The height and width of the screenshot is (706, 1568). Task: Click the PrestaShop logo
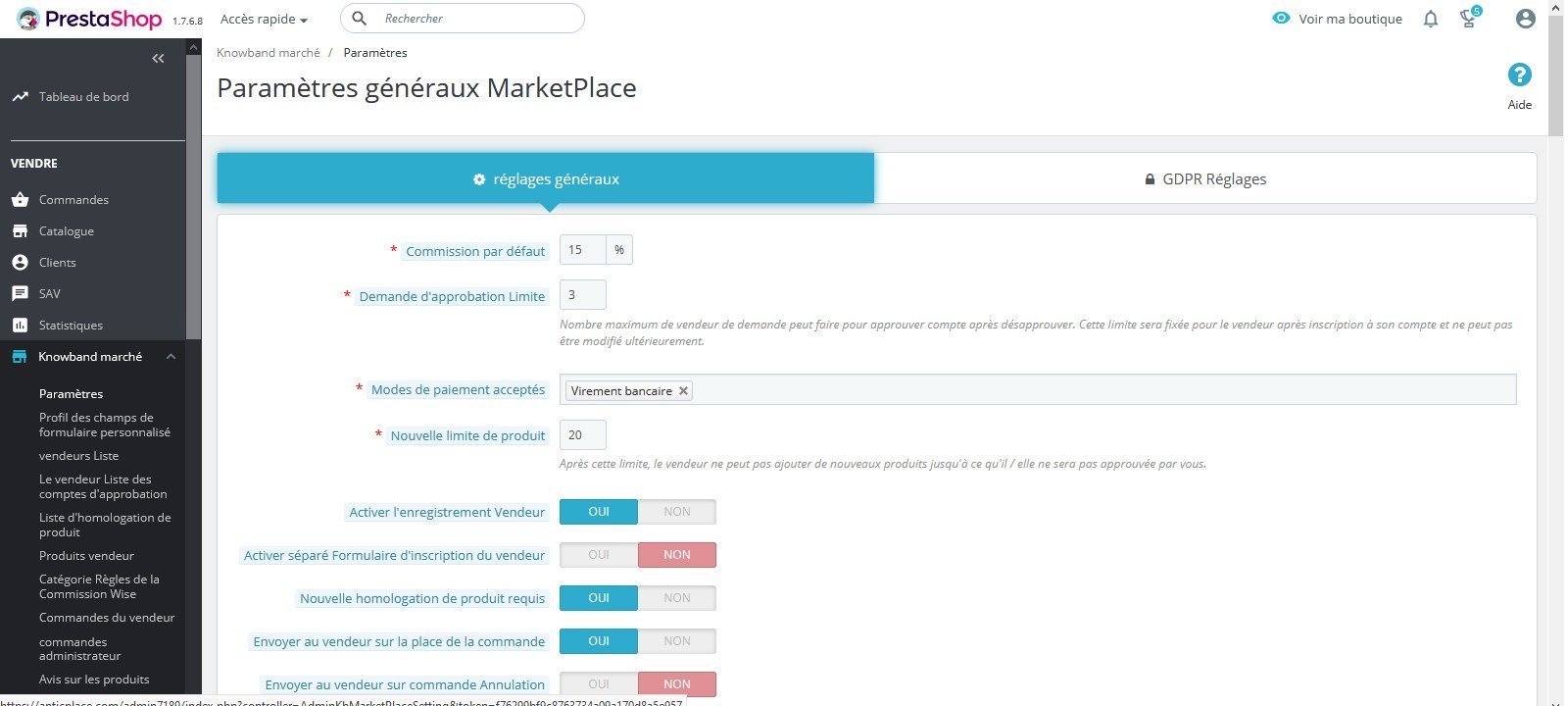point(89,19)
